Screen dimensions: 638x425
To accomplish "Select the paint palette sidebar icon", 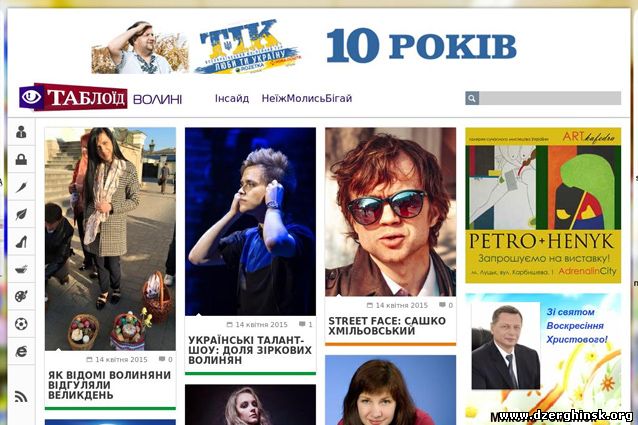I will pos(21,296).
